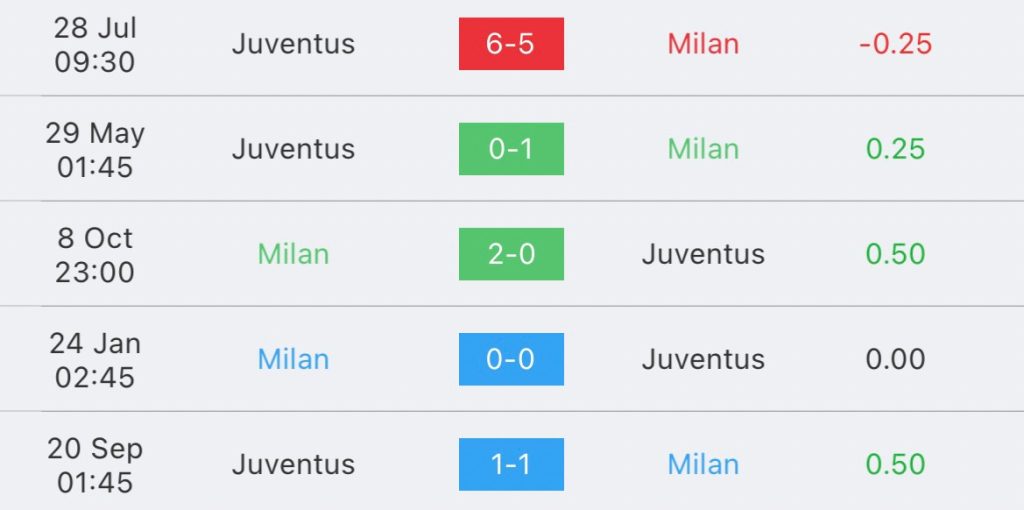Screen dimensions: 1024x510
Task: Click the 20 Sep 01:45 date
Action: (x=95, y=465)
